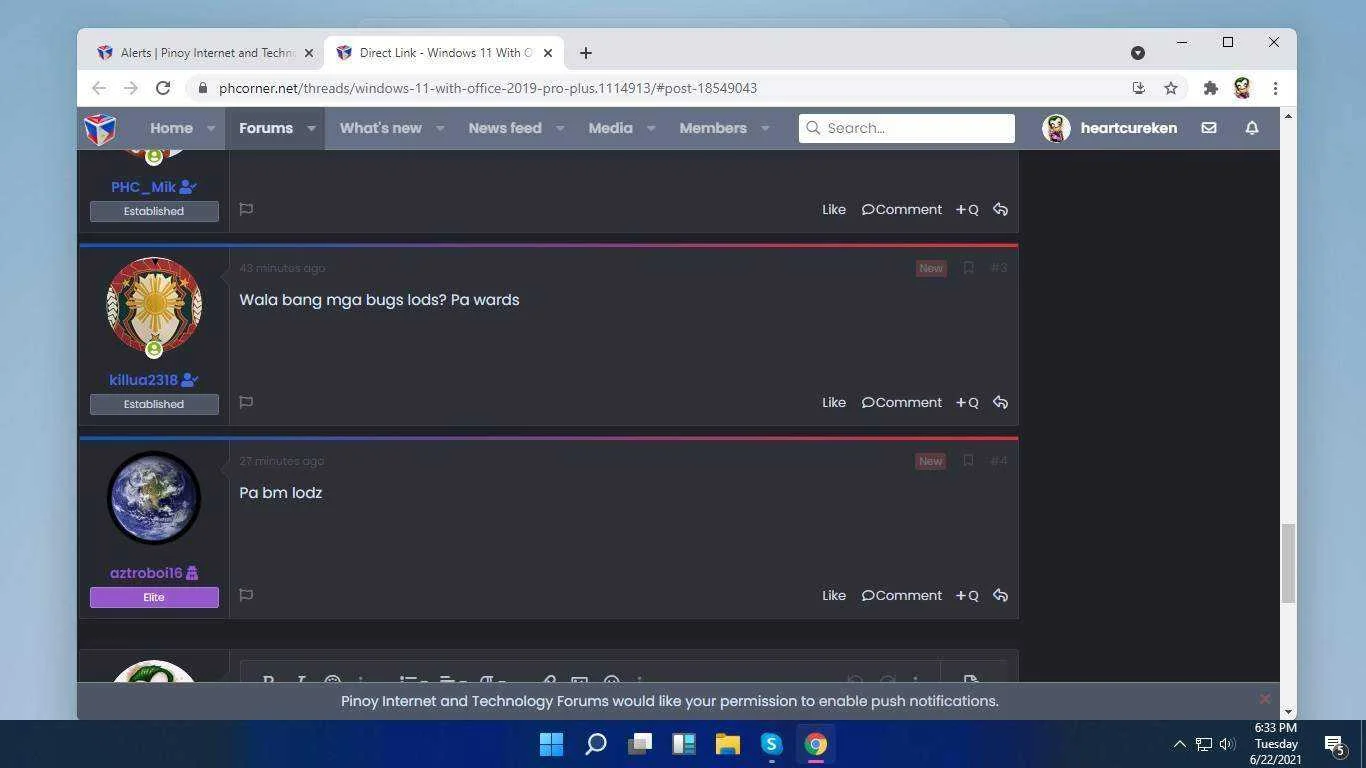Screen dimensions: 1366x768
Task: Expand the Members dropdown arrow
Action: click(765, 128)
